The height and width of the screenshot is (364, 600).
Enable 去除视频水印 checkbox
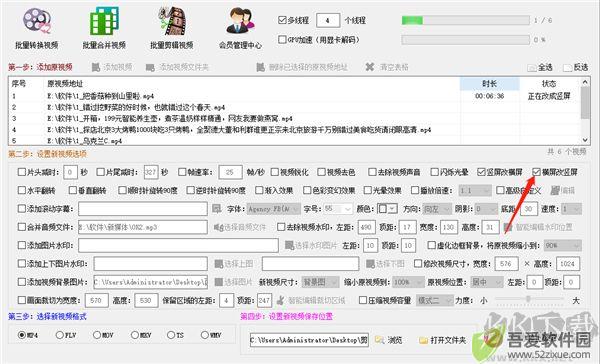tap(281, 227)
